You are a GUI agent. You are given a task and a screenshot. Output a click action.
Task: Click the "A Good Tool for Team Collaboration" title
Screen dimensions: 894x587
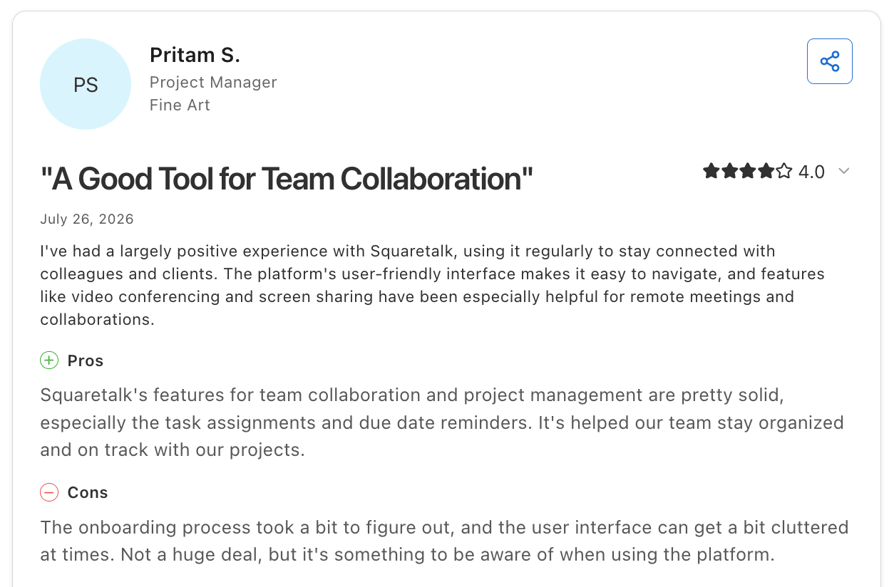click(x=286, y=178)
